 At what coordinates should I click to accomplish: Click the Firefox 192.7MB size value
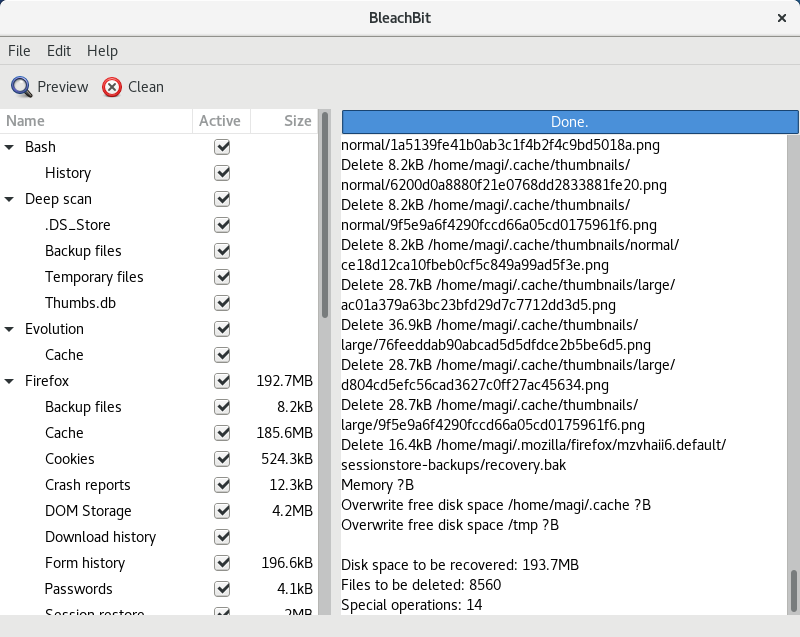coord(285,381)
